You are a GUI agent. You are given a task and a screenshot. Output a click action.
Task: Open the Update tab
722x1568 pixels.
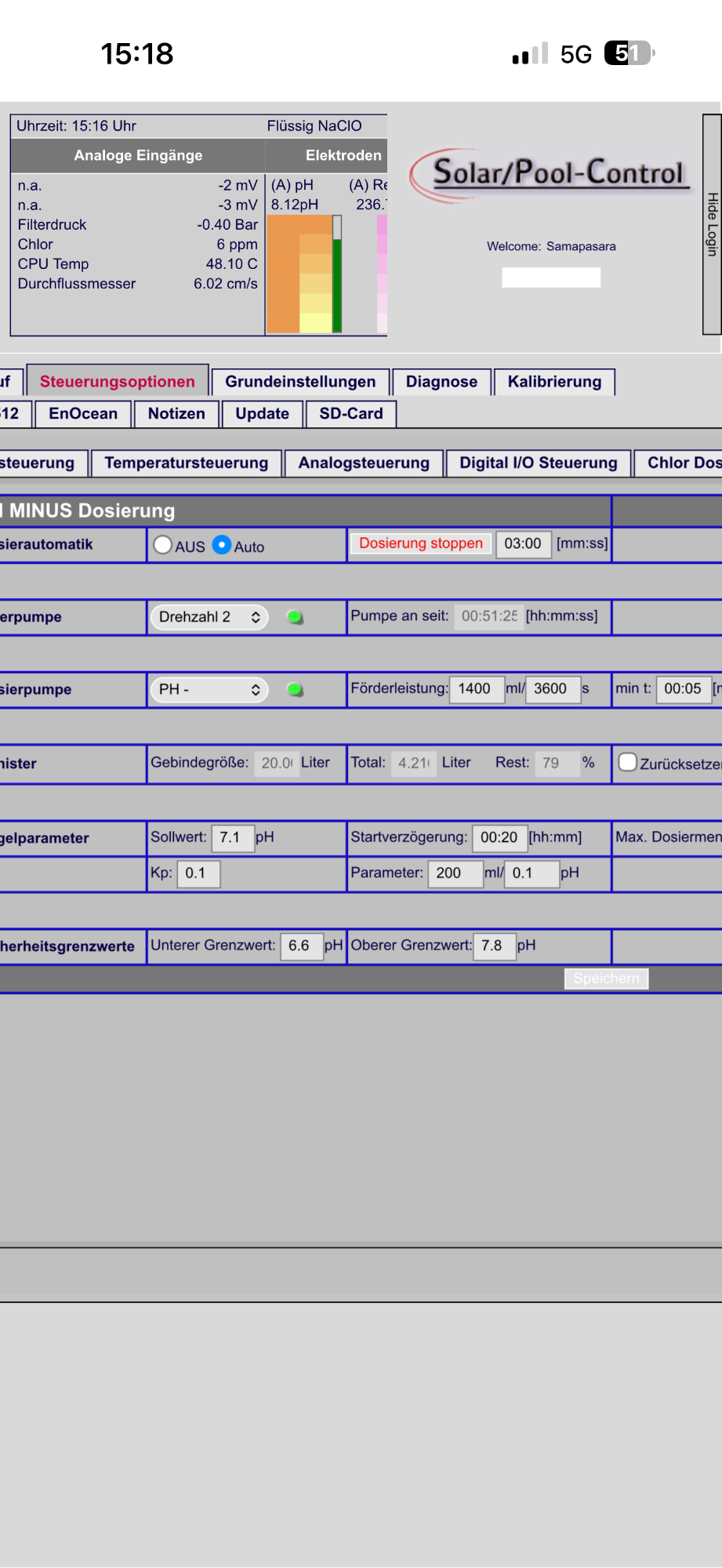(262, 414)
